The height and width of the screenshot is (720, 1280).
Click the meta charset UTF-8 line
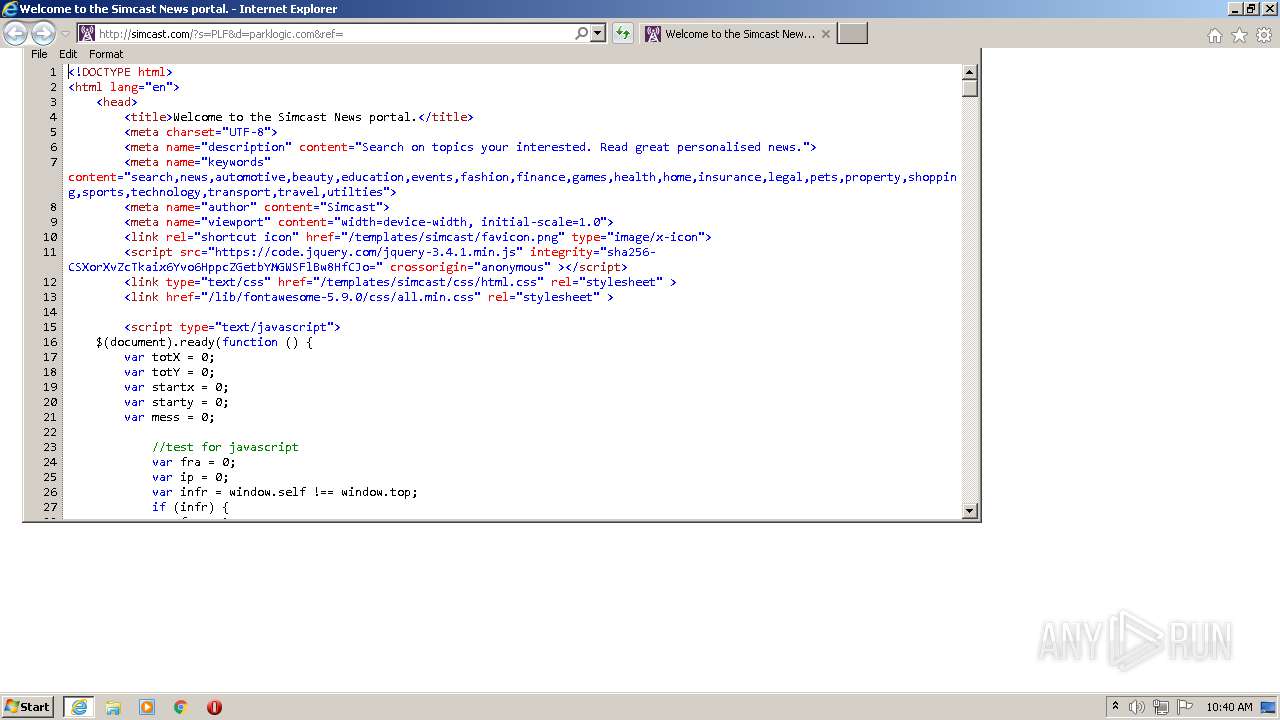pyautogui.click(x=201, y=132)
